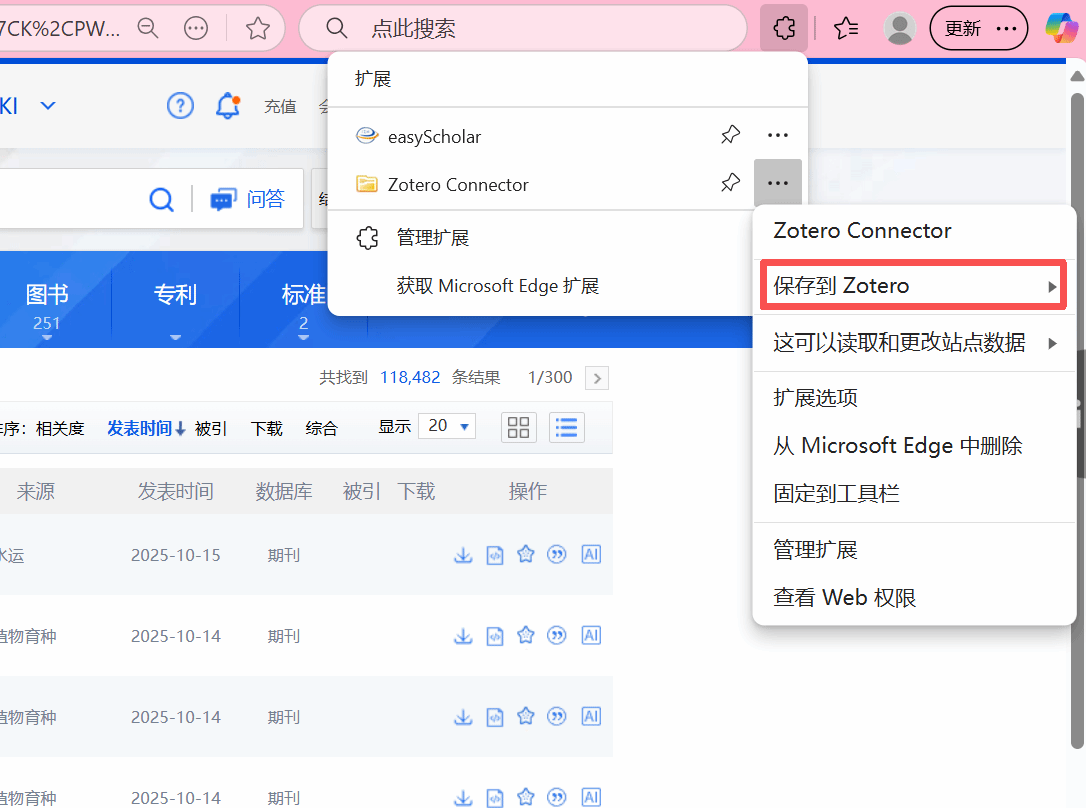1086x808 pixels.
Task: Sort results by 被引
Action: click(x=211, y=429)
